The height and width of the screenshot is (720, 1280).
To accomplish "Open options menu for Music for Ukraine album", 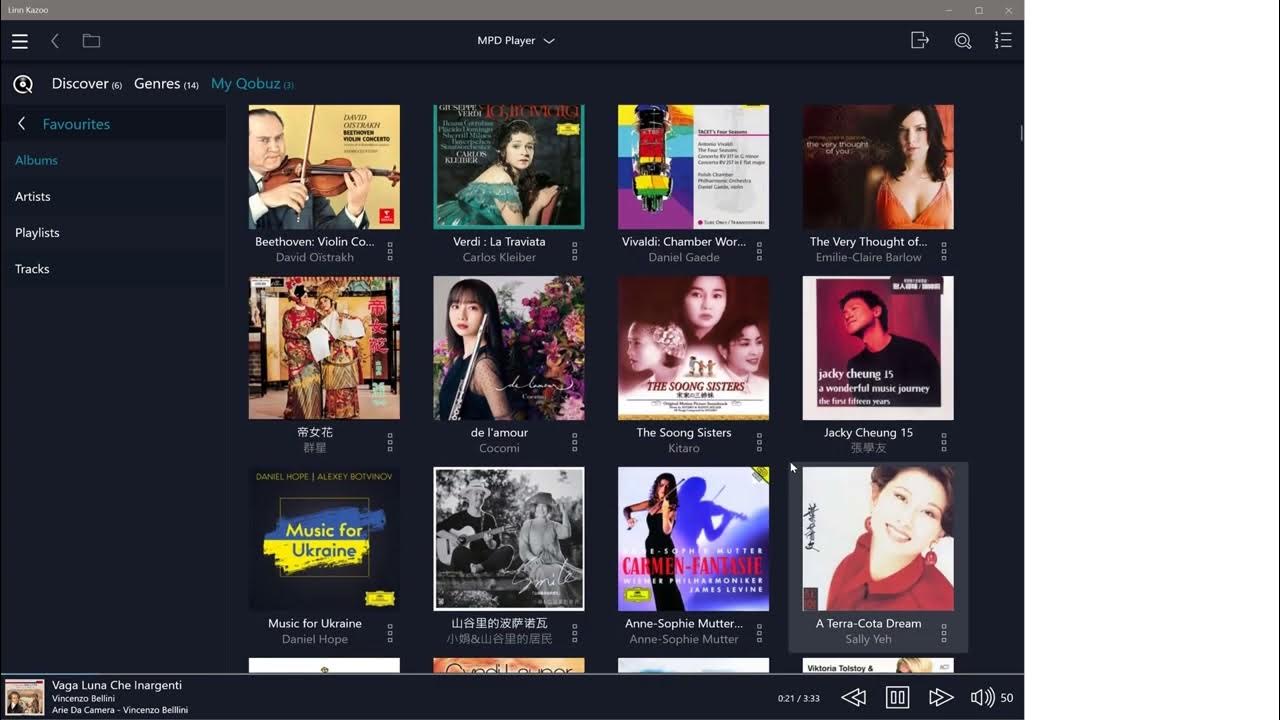I will click(x=390, y=632).
